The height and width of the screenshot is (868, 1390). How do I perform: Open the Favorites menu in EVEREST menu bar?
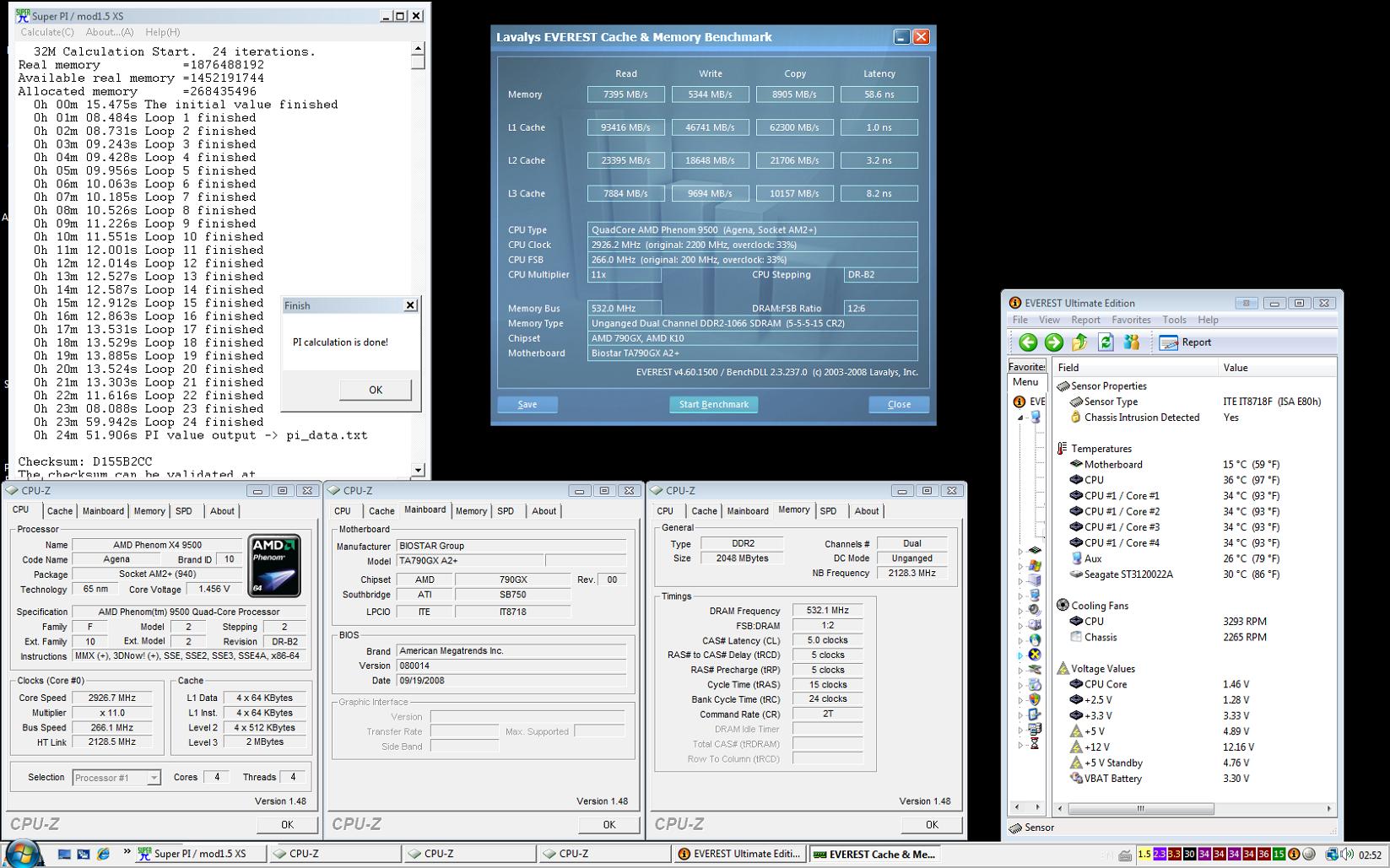1131,320
